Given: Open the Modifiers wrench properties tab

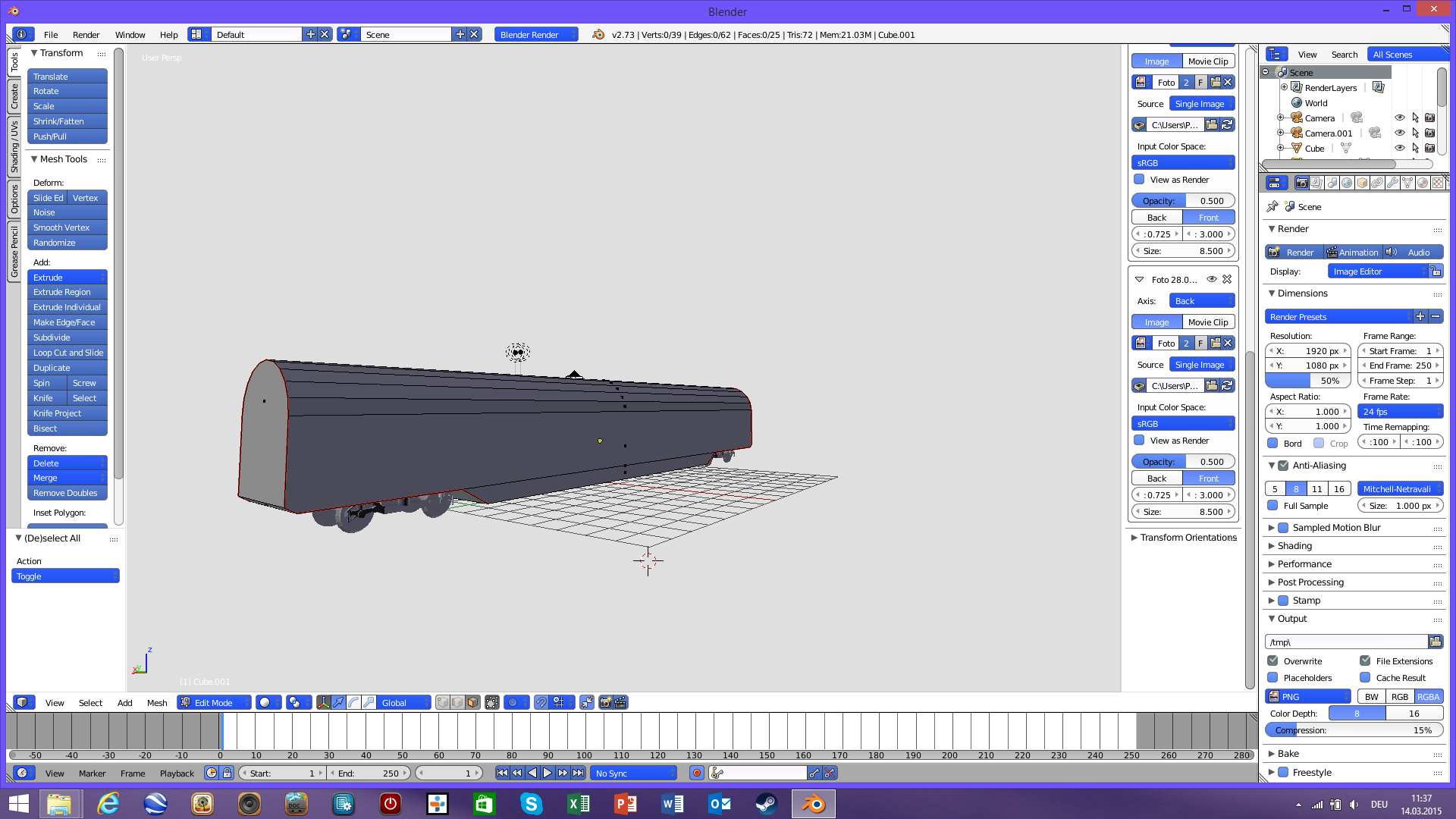Looking at the screenshot, I should click(1392, 183).
